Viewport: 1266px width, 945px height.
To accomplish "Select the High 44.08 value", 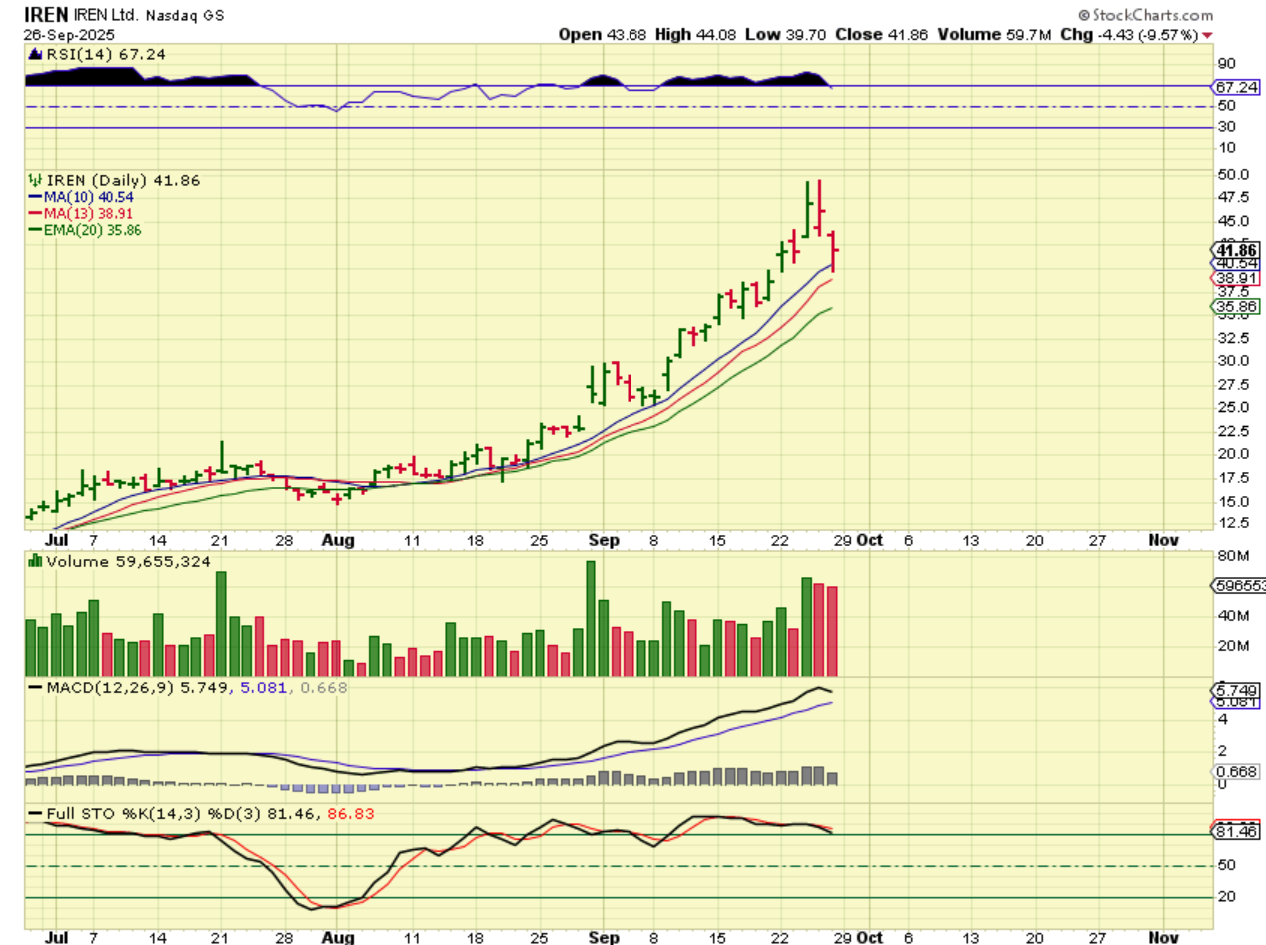I will tap(698, 34).
